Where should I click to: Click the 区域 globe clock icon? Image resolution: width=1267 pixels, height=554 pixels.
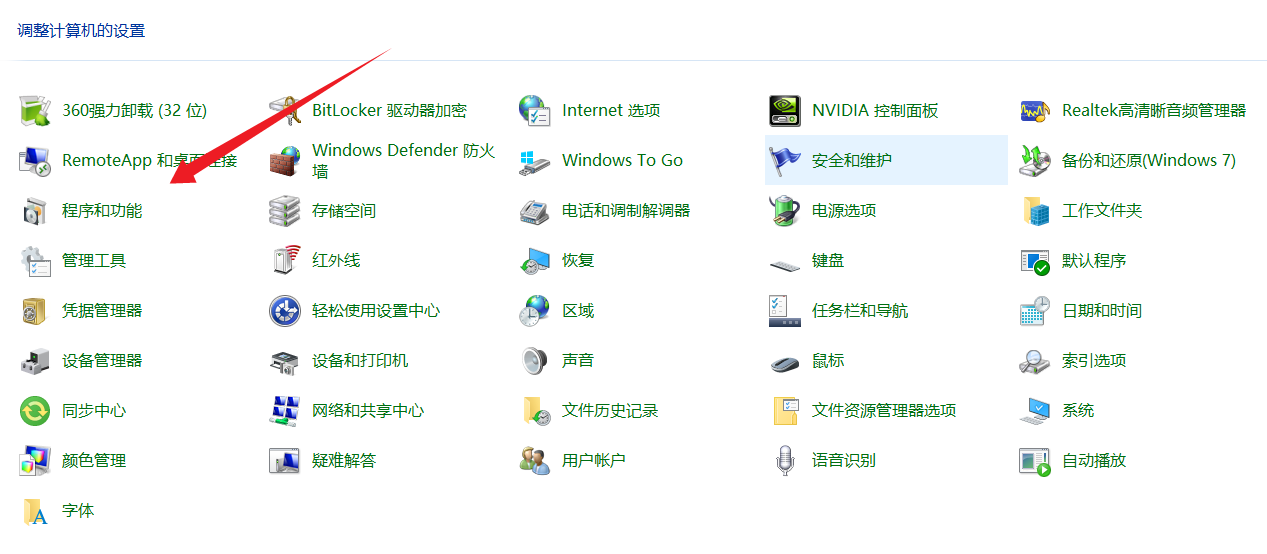535,310
